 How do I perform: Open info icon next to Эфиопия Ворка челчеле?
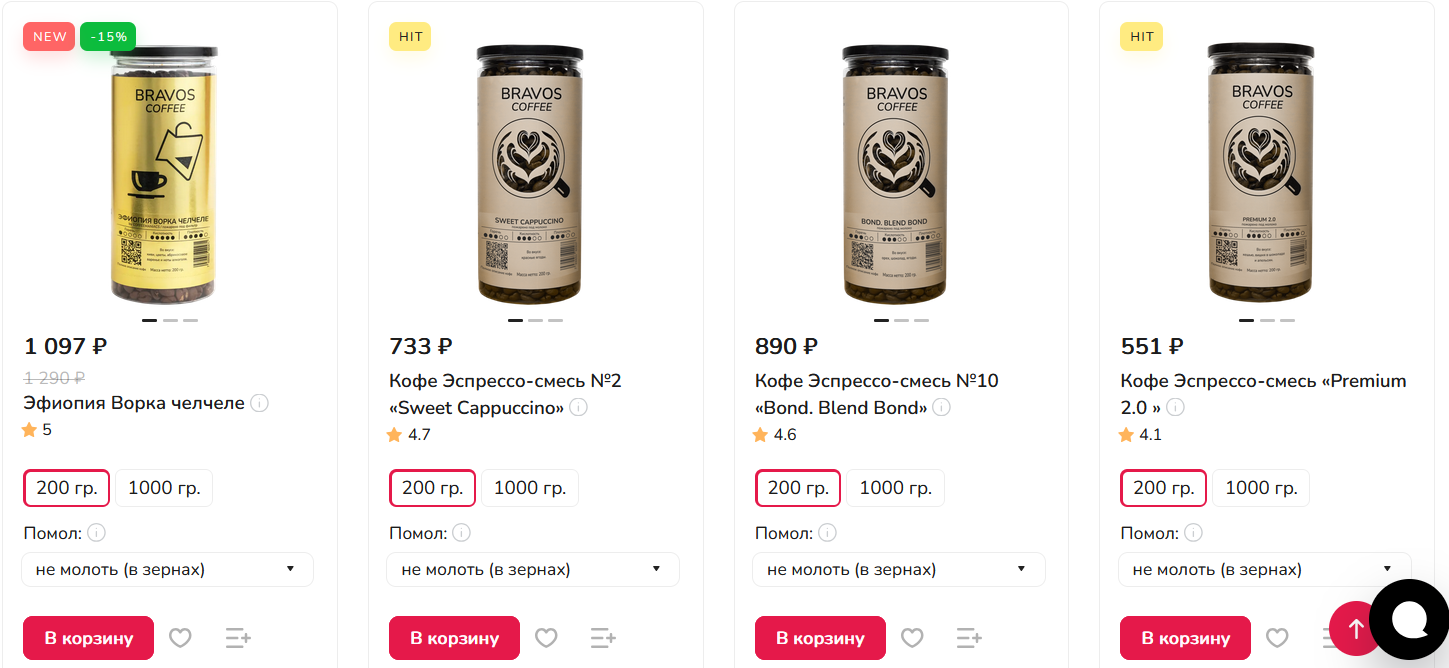(259, 403)
